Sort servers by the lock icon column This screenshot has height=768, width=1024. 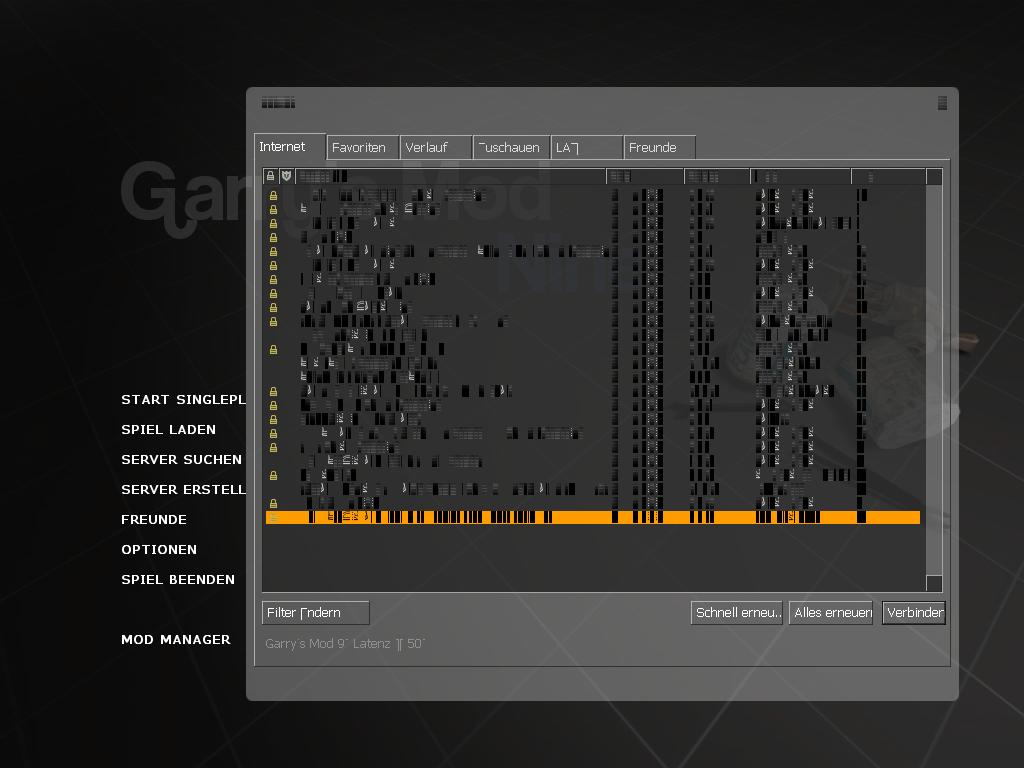pyautogui.click(x=270, y=176)
